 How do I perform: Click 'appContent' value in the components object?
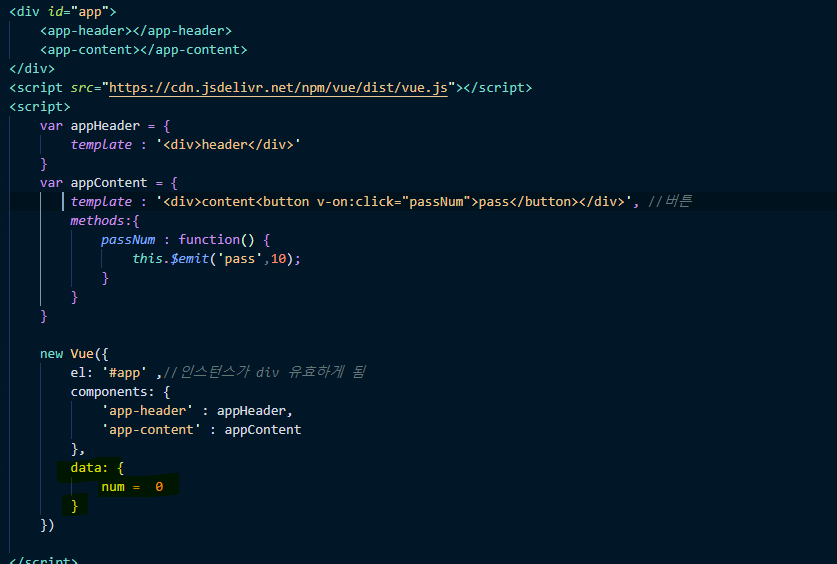[263, 430]
